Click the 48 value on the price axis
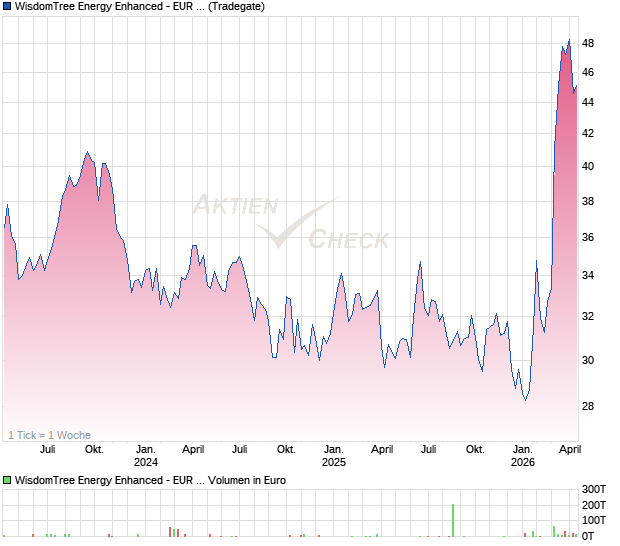620x546 pixels. [x=588, y=44]
